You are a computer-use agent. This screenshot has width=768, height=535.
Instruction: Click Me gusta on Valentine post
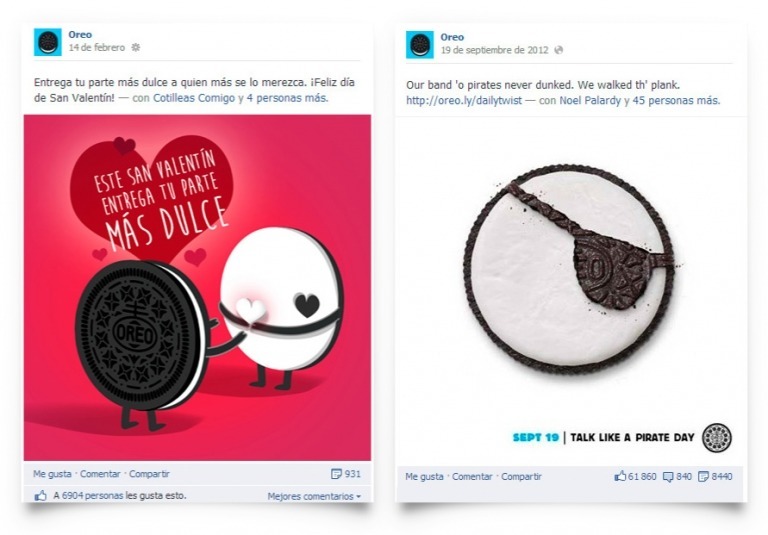tap(52, 474)
